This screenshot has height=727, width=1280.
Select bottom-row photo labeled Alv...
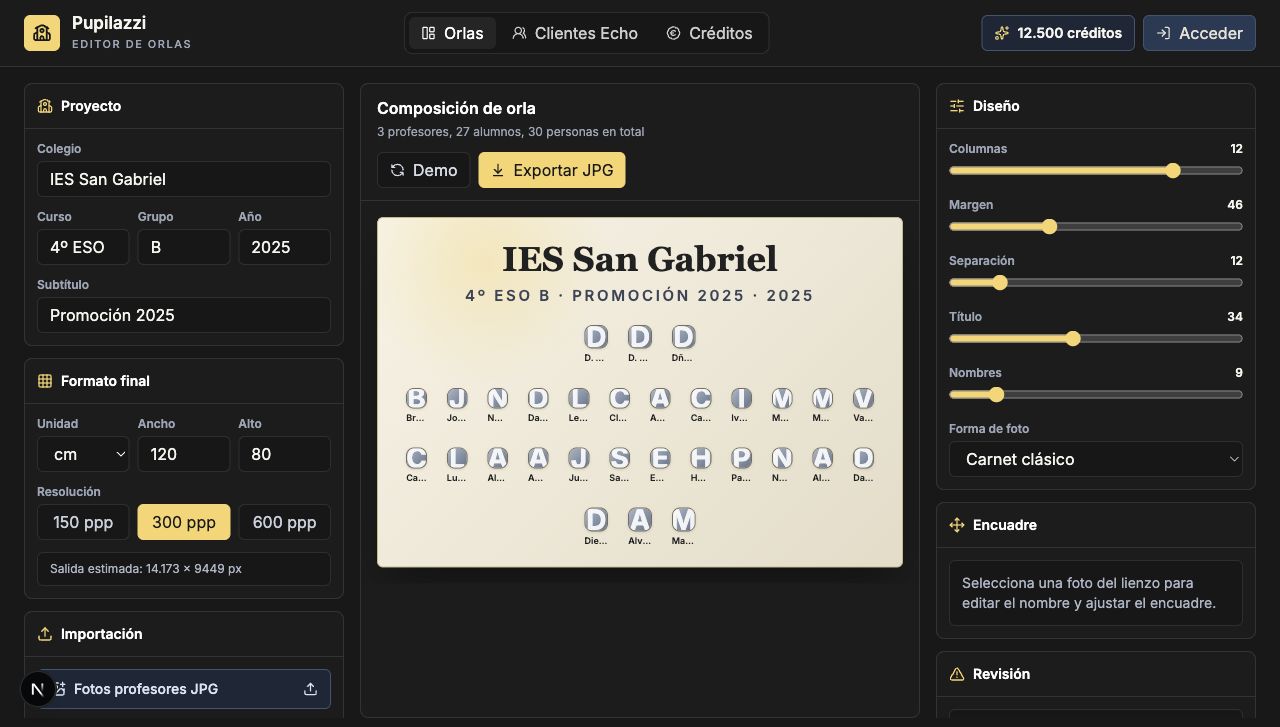640,520
